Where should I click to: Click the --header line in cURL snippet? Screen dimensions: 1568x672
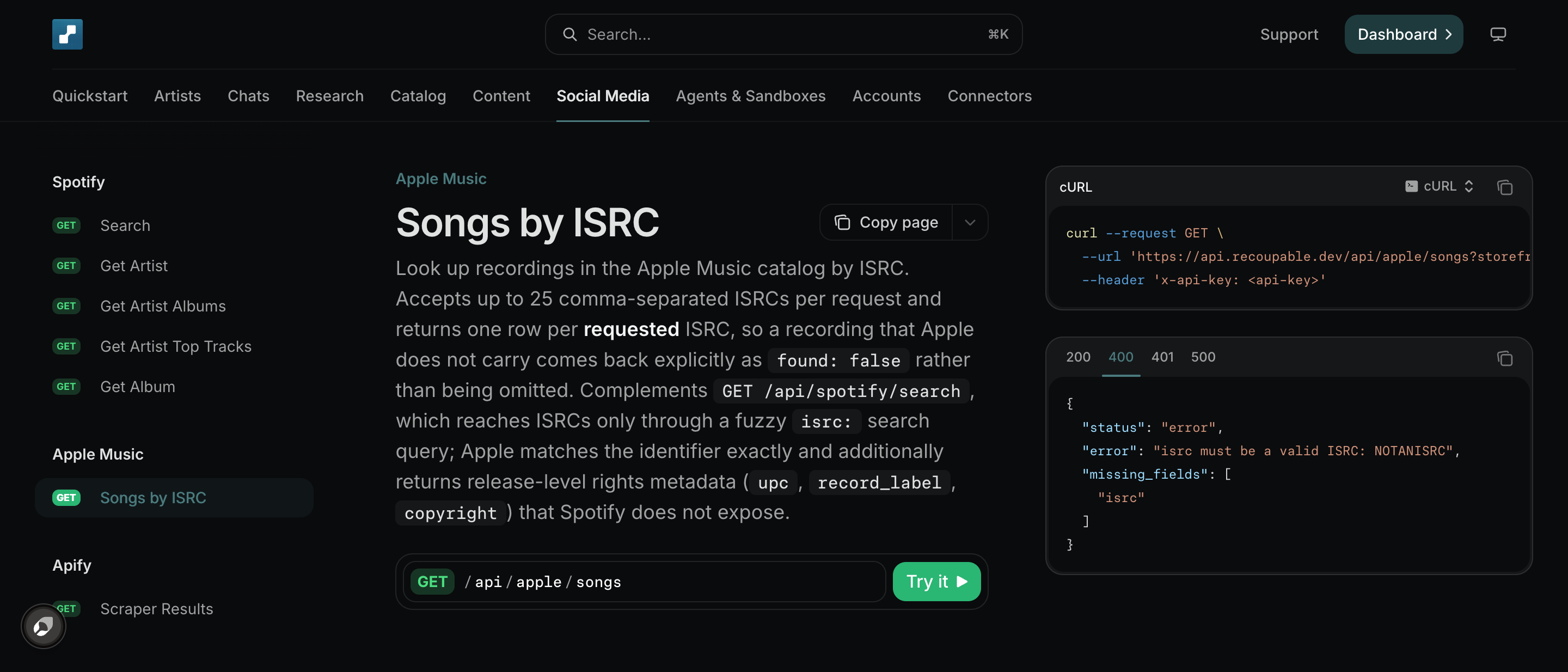(1203, 280)
